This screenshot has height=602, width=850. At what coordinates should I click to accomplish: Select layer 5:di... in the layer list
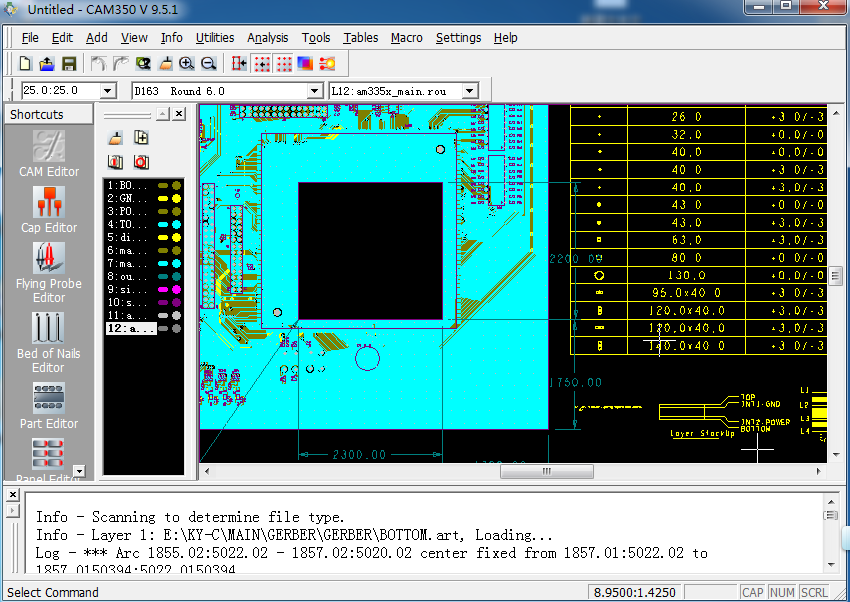127,237
